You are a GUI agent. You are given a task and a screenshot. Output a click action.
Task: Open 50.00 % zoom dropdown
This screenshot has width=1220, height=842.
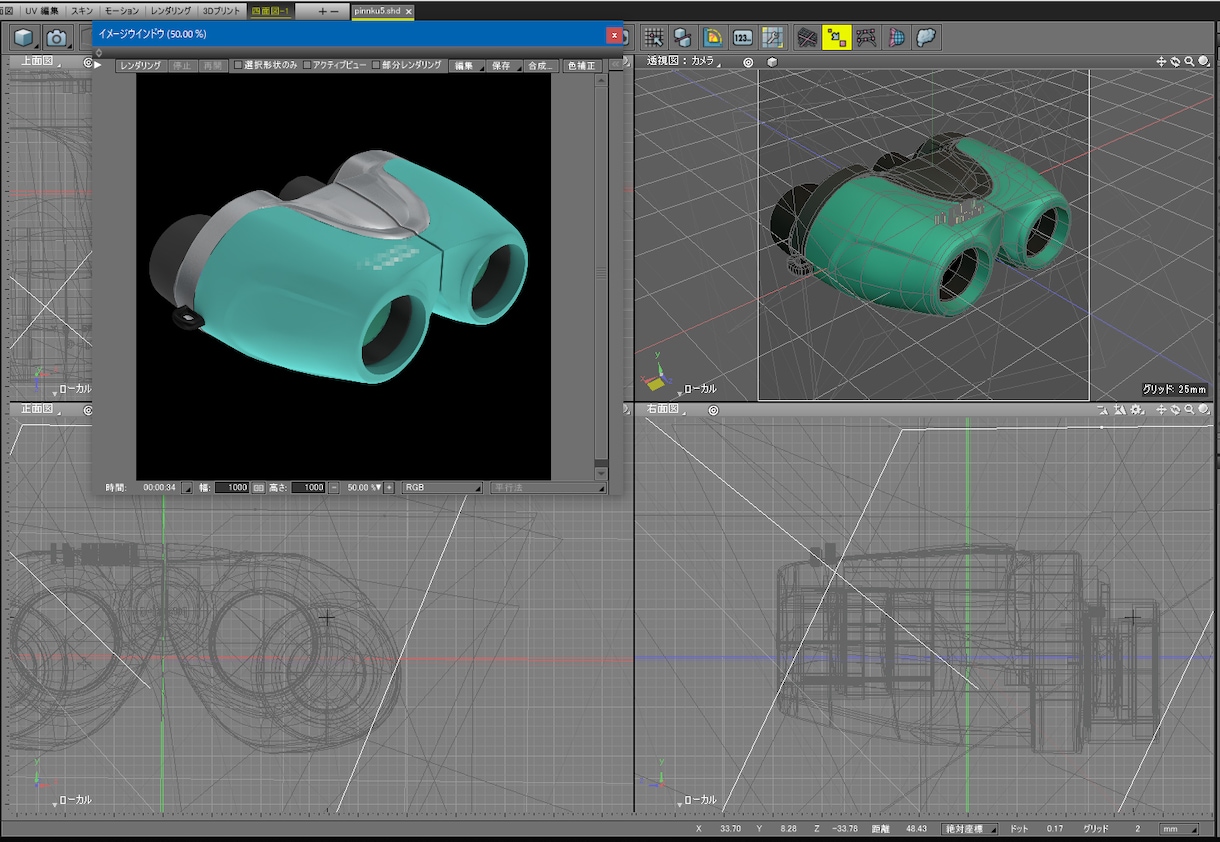click(364, 487)
